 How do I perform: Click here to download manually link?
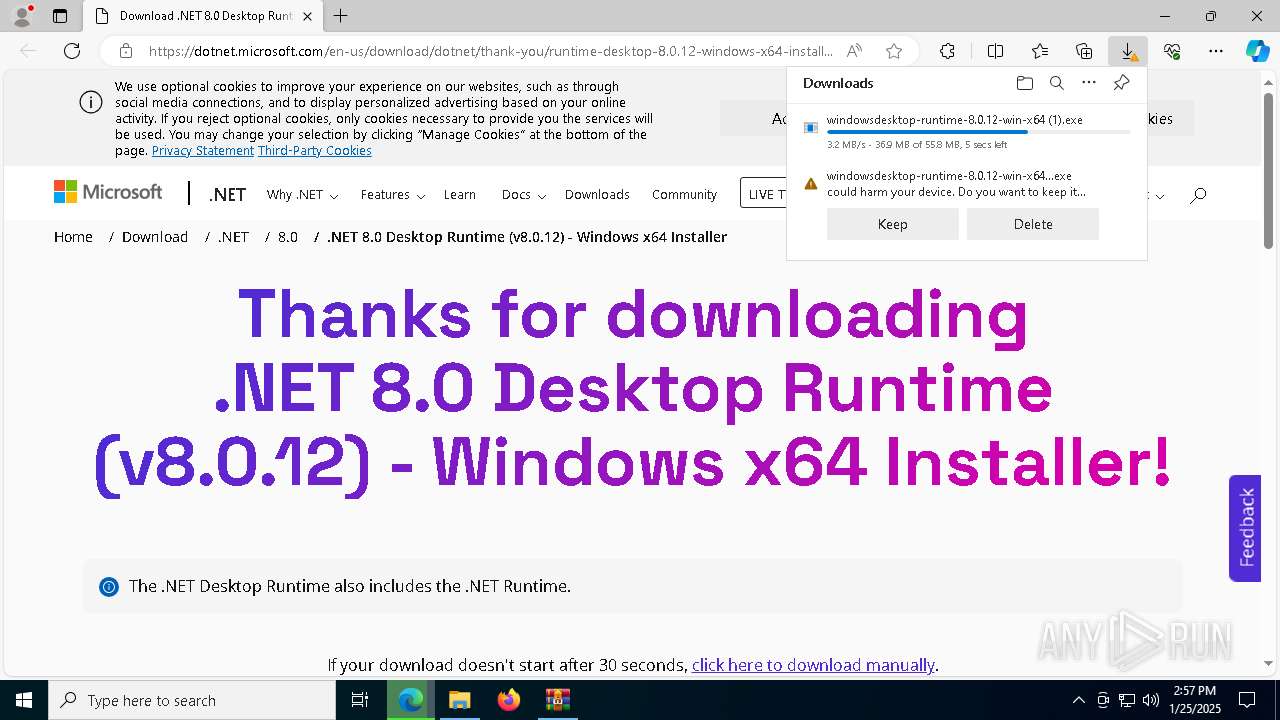813,665
